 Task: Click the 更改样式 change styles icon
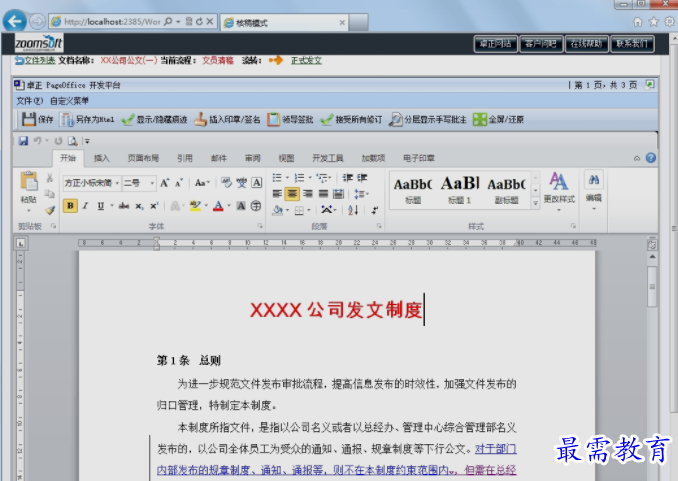(559, 182)
